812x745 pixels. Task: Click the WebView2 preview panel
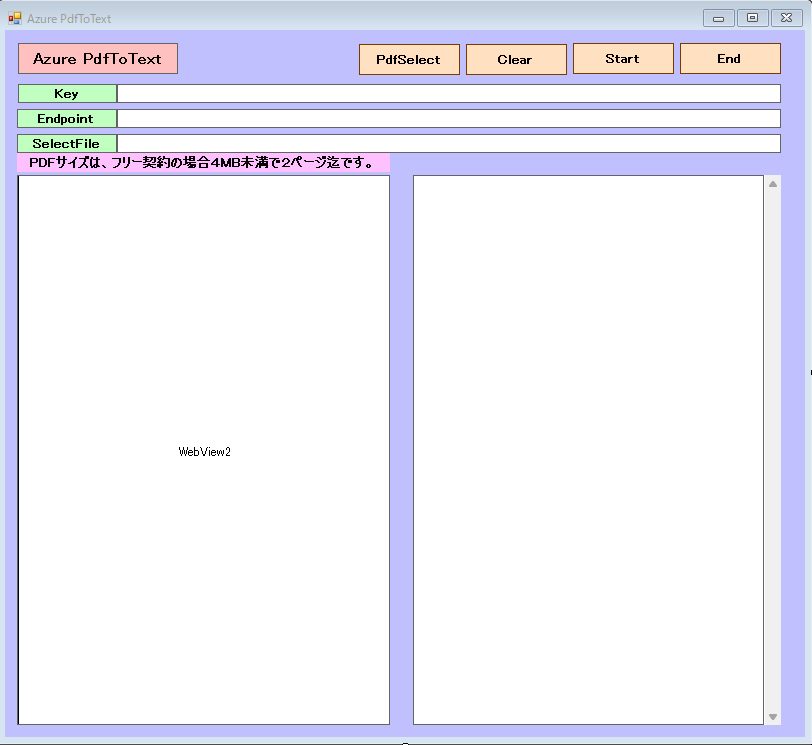(x=204, y=450)
